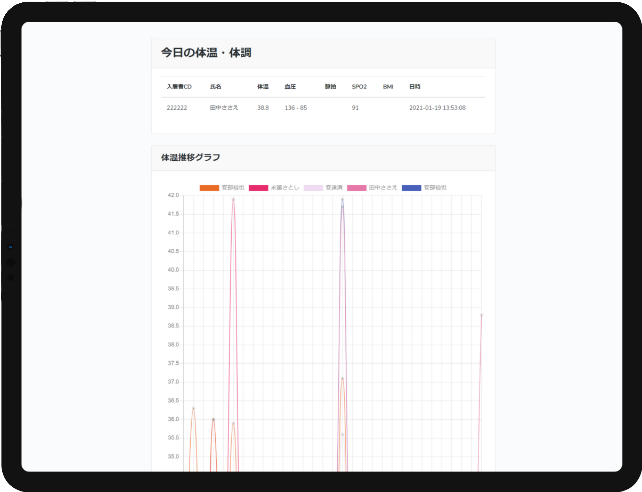Click the 脈拍 column header
Screen dimensions: 642x492
point(331,87)
